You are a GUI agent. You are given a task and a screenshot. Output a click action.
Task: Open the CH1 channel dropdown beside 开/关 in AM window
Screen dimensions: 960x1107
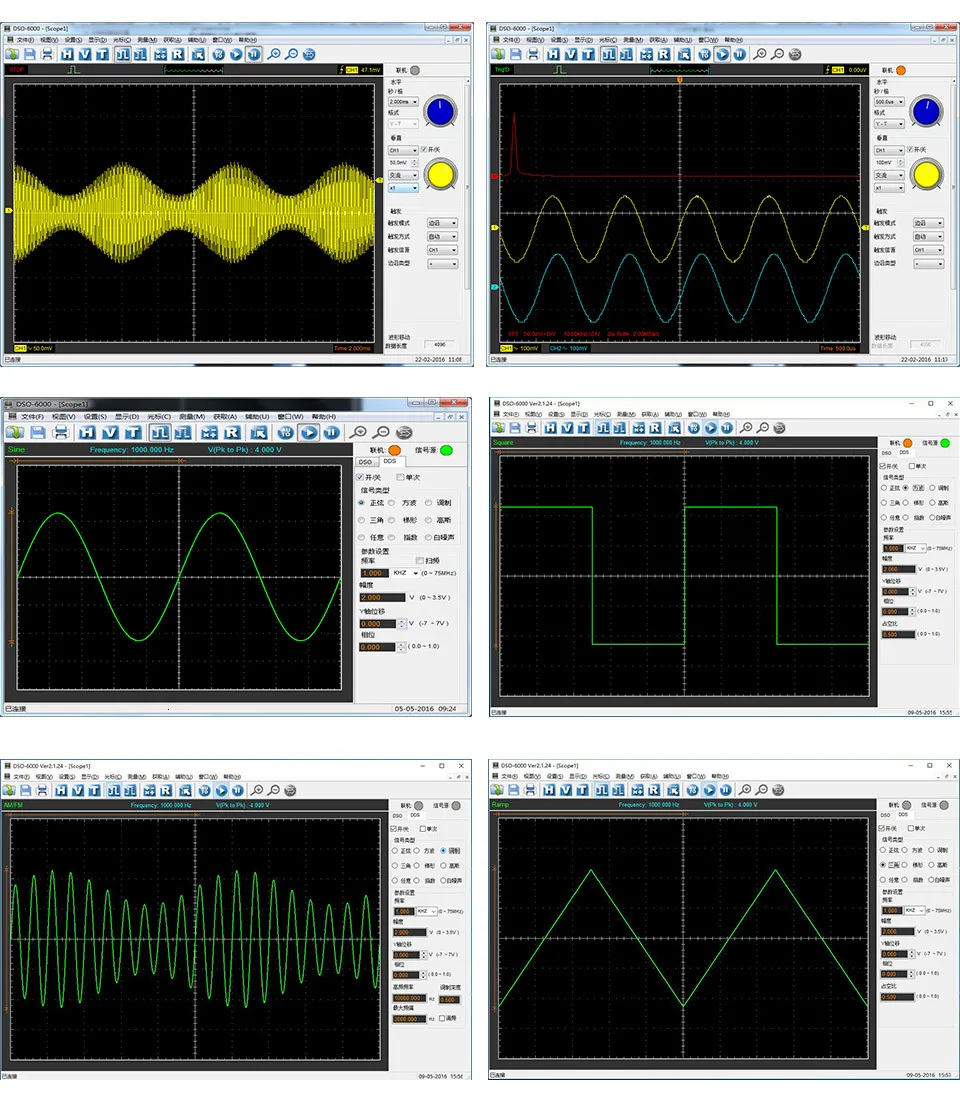tap(403, 150)
